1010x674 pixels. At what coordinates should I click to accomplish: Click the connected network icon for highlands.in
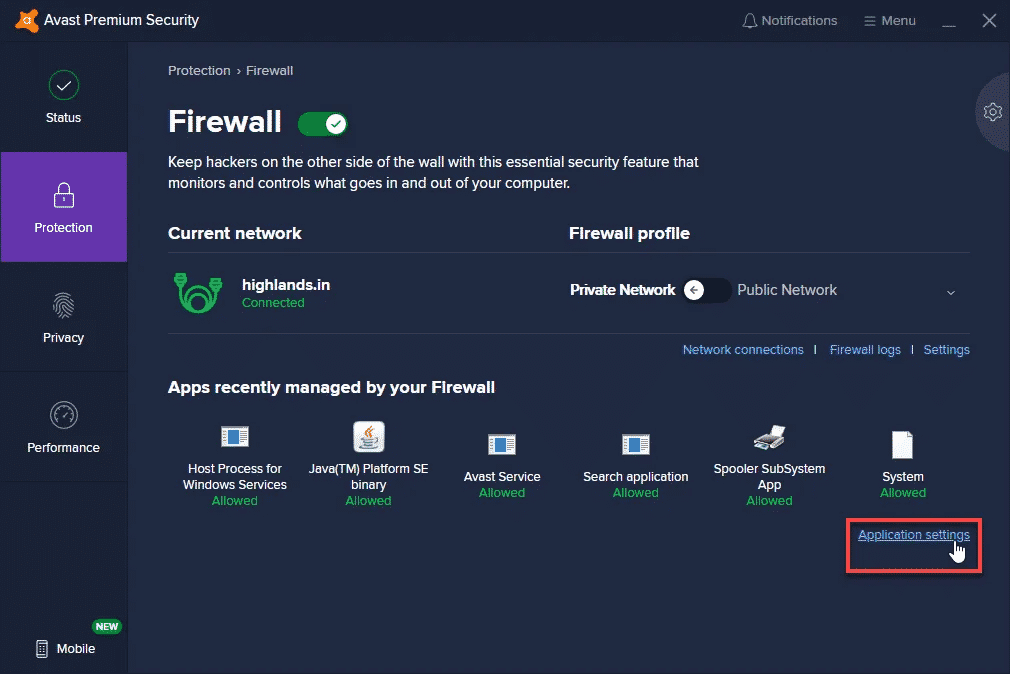(x=197, y=293)
